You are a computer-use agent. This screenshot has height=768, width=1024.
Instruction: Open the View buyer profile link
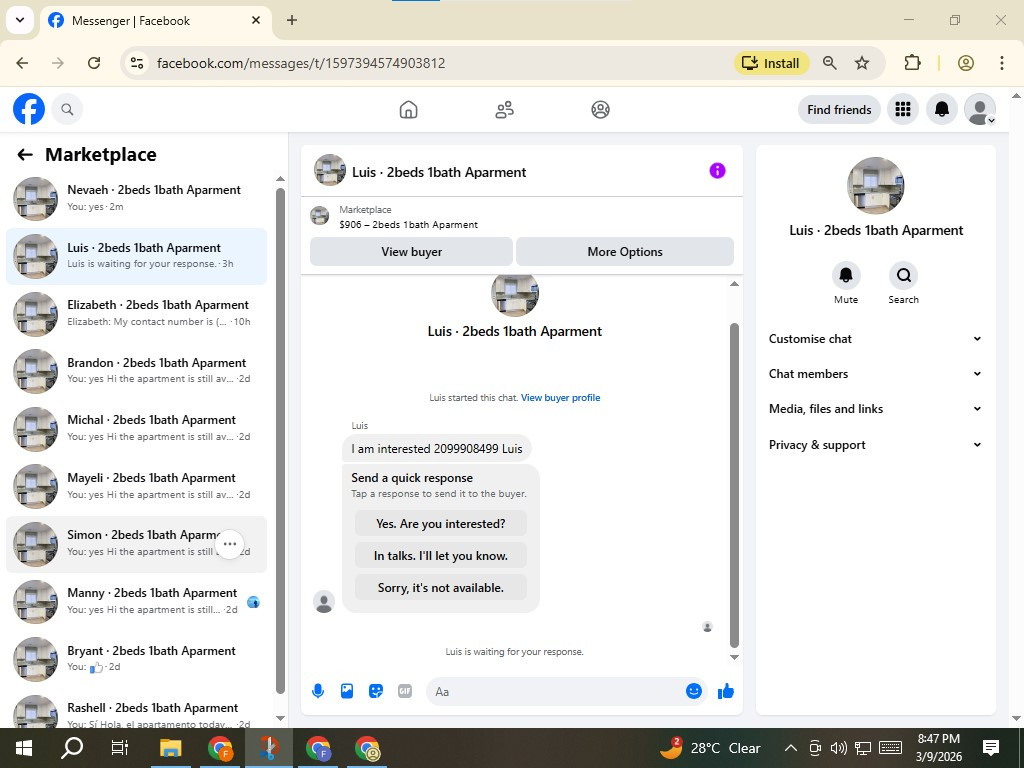tap(560, 398)
